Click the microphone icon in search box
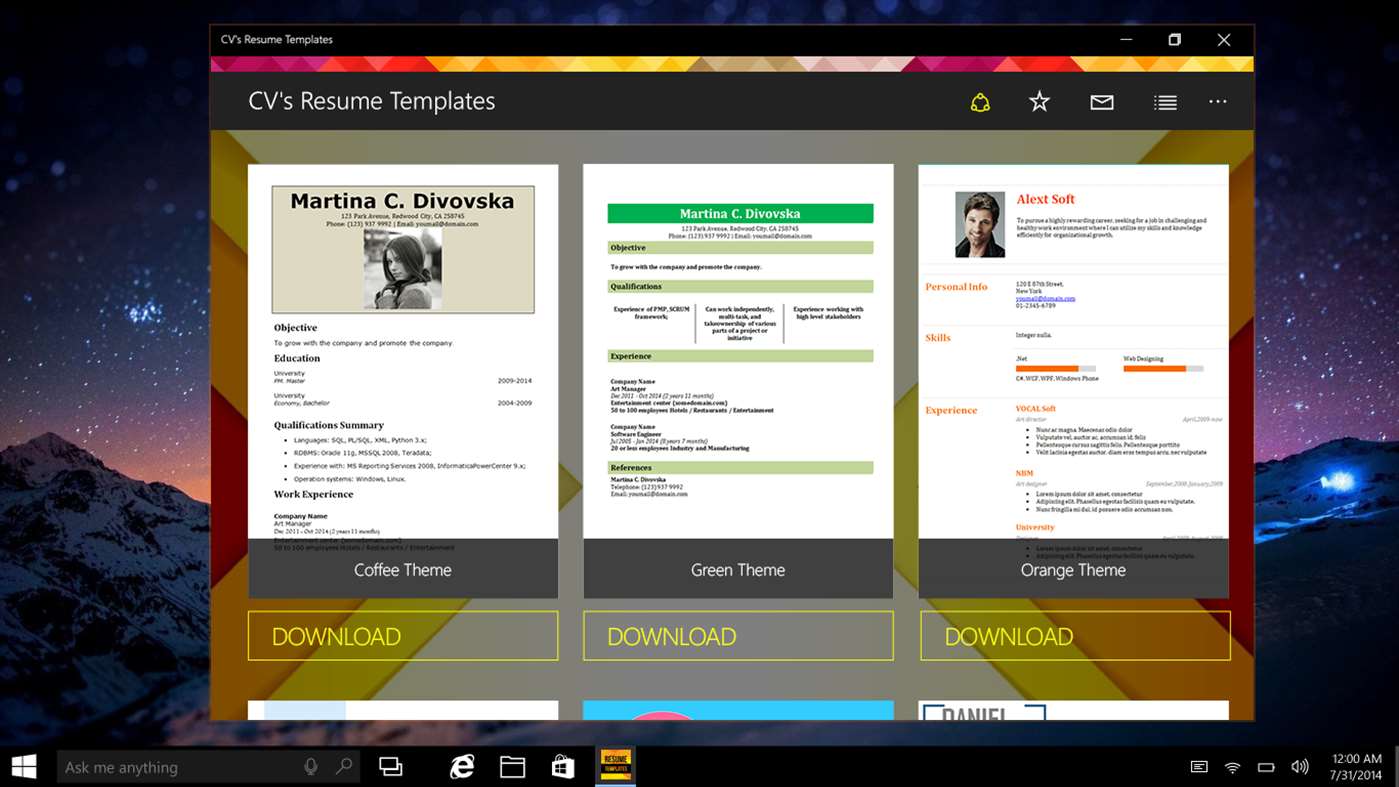1399x787 pixels. tap(311, 767)
